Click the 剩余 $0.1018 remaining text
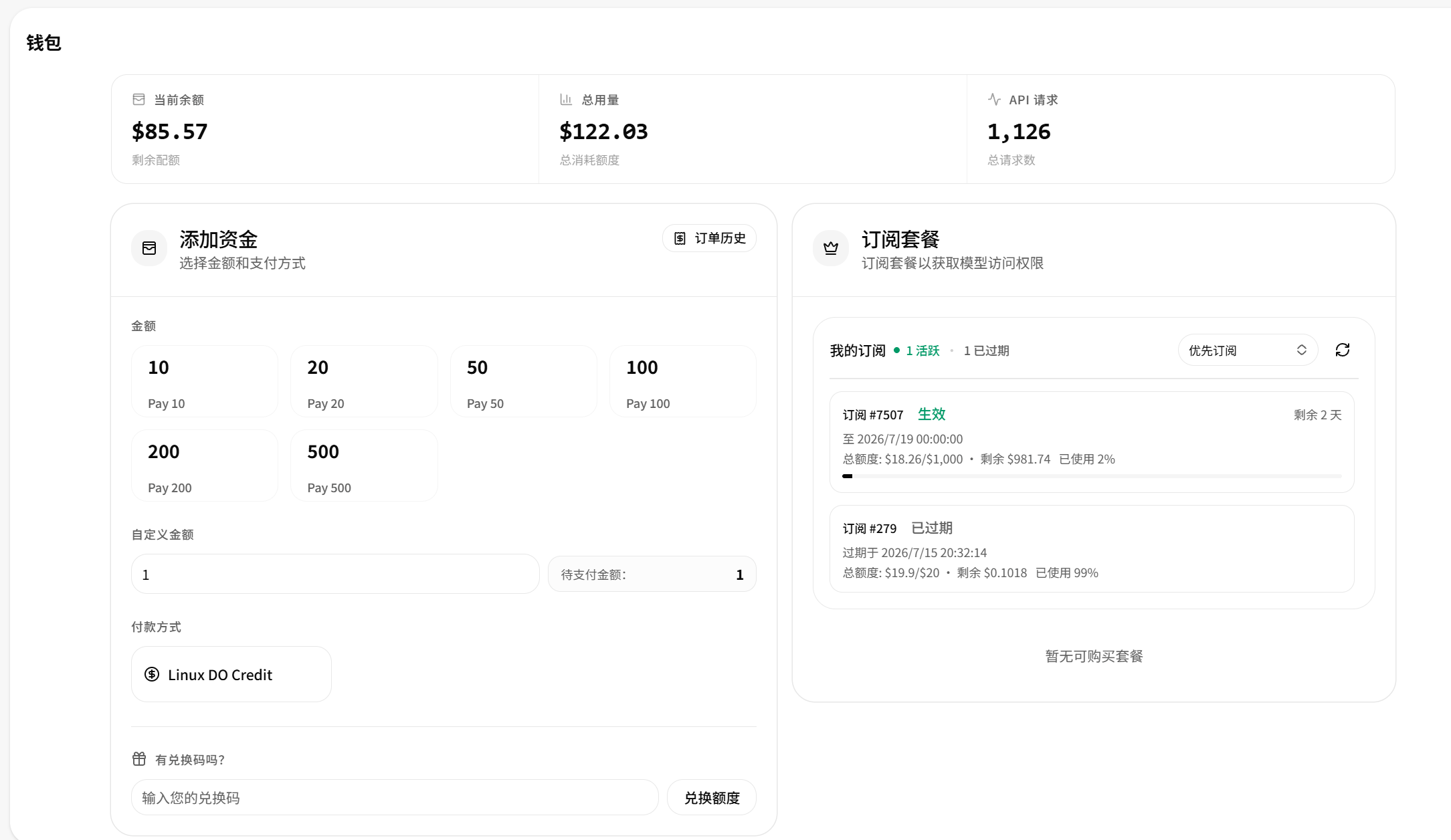This screenshot has width=1451, height=840. 991,572
